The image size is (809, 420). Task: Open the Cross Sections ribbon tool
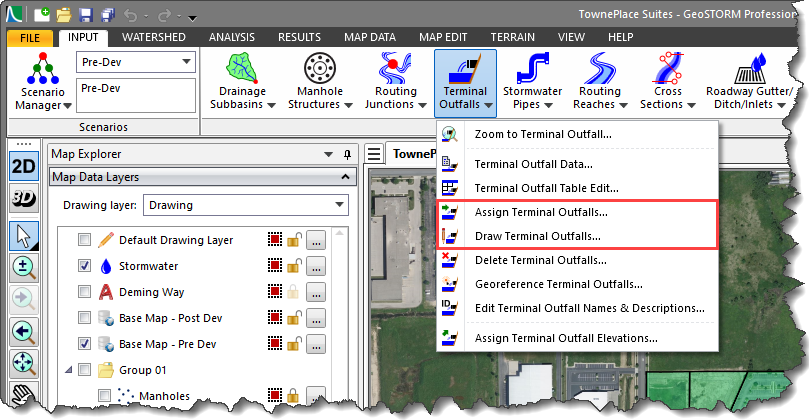[x=668, y=82]
